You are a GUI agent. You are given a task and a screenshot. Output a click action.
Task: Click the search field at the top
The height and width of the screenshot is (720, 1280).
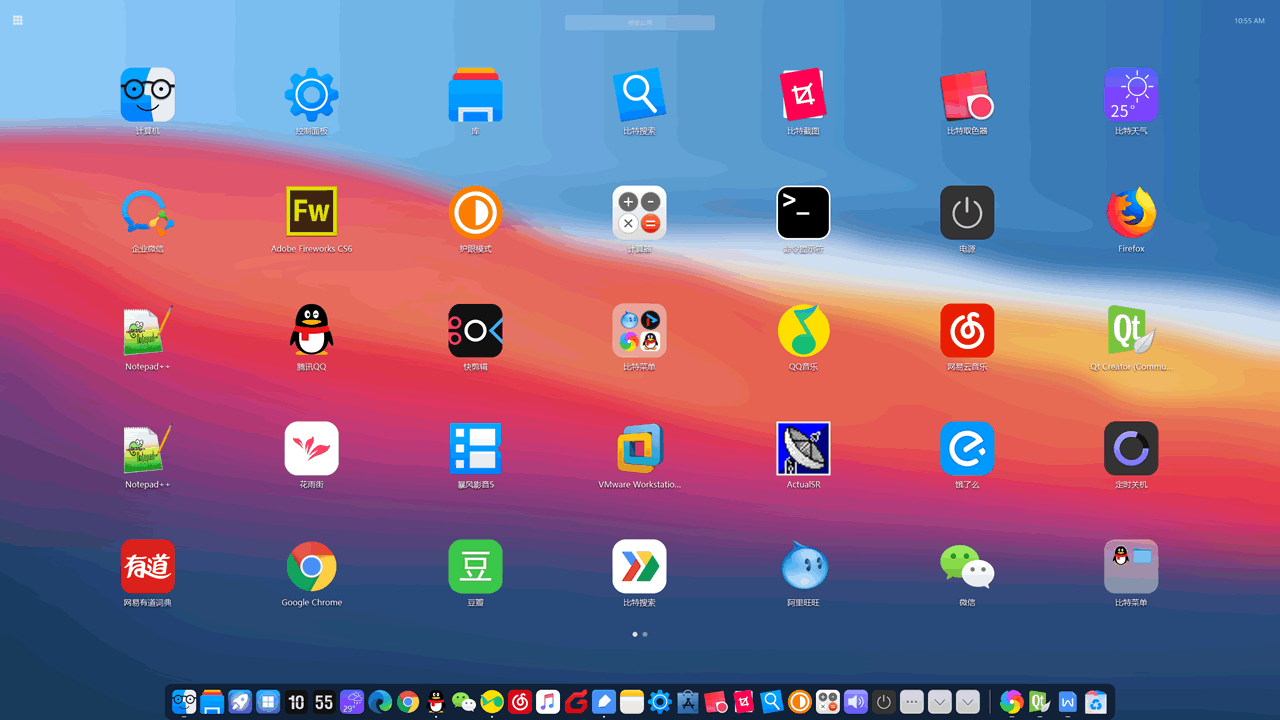(640, 22)
